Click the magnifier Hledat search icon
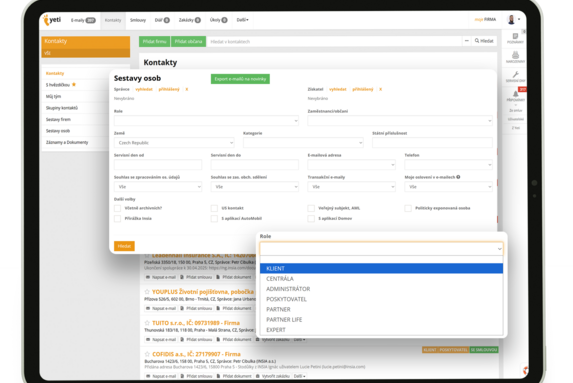573x383 pixels. (477, 41)
